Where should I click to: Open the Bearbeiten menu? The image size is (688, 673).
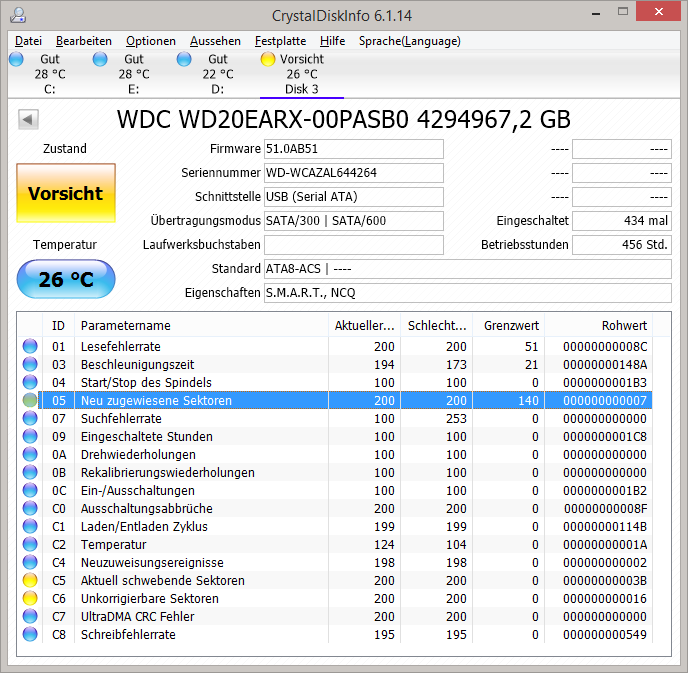coord(84,41)
